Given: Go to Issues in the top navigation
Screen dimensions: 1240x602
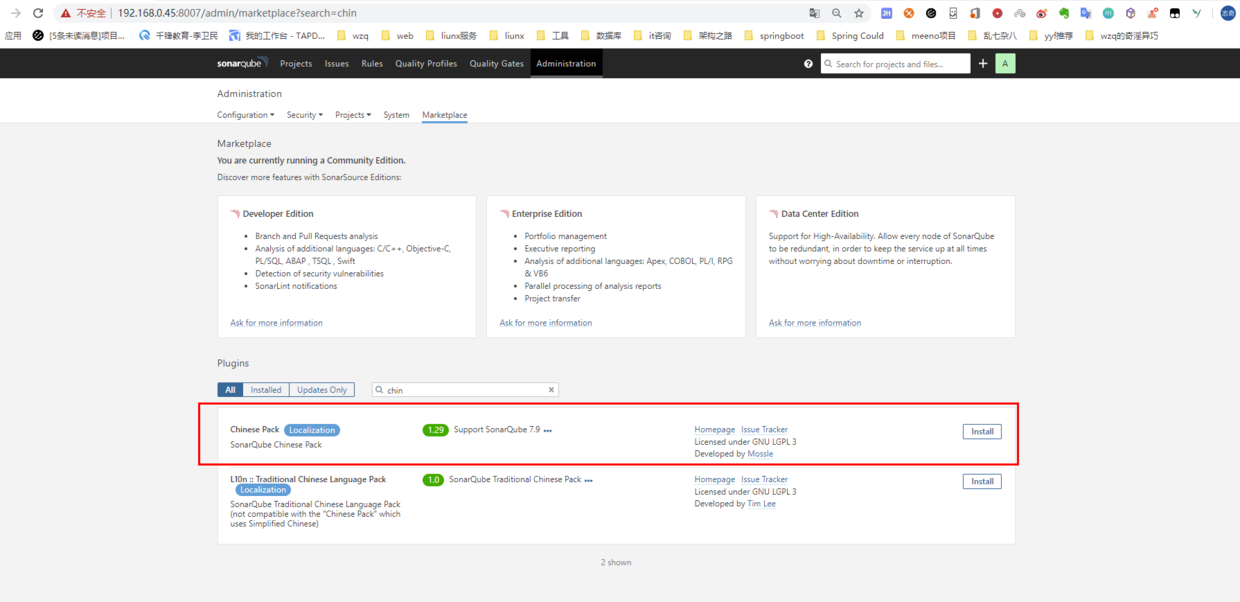Looking at the screenshot, I should coord(337,63).
